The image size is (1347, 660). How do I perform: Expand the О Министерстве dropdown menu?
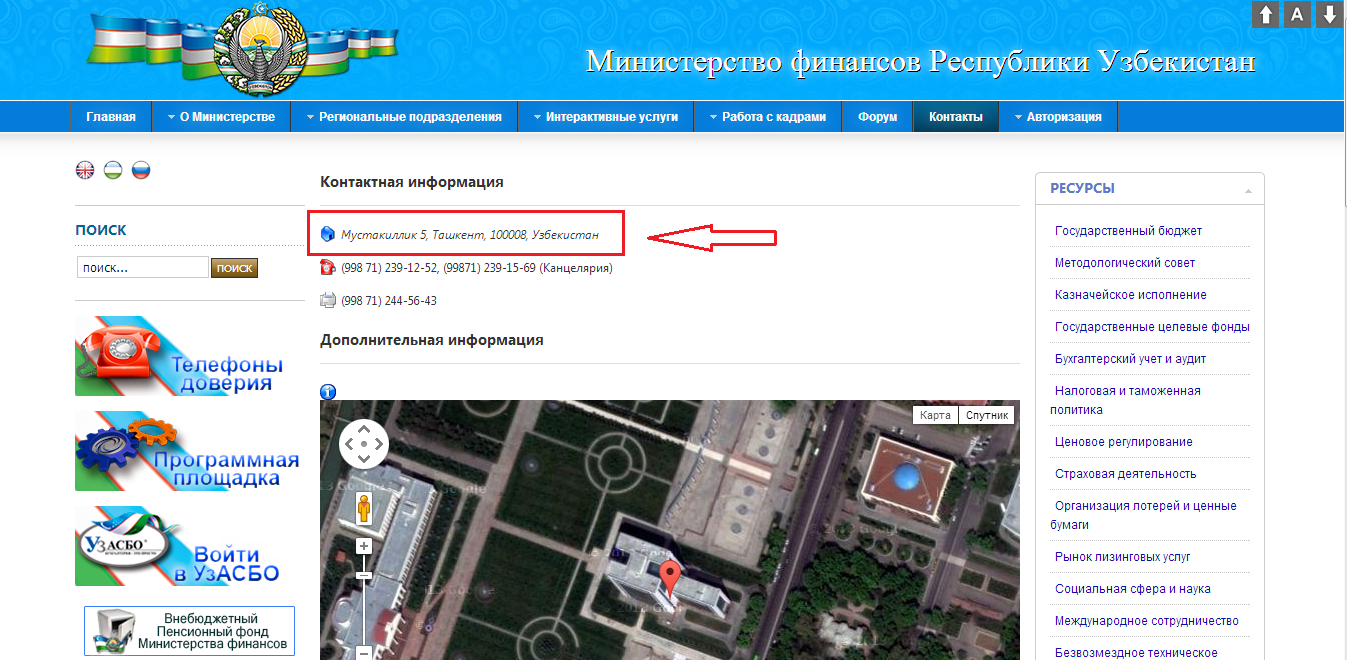pyautogui.click(x=221, y=117)
